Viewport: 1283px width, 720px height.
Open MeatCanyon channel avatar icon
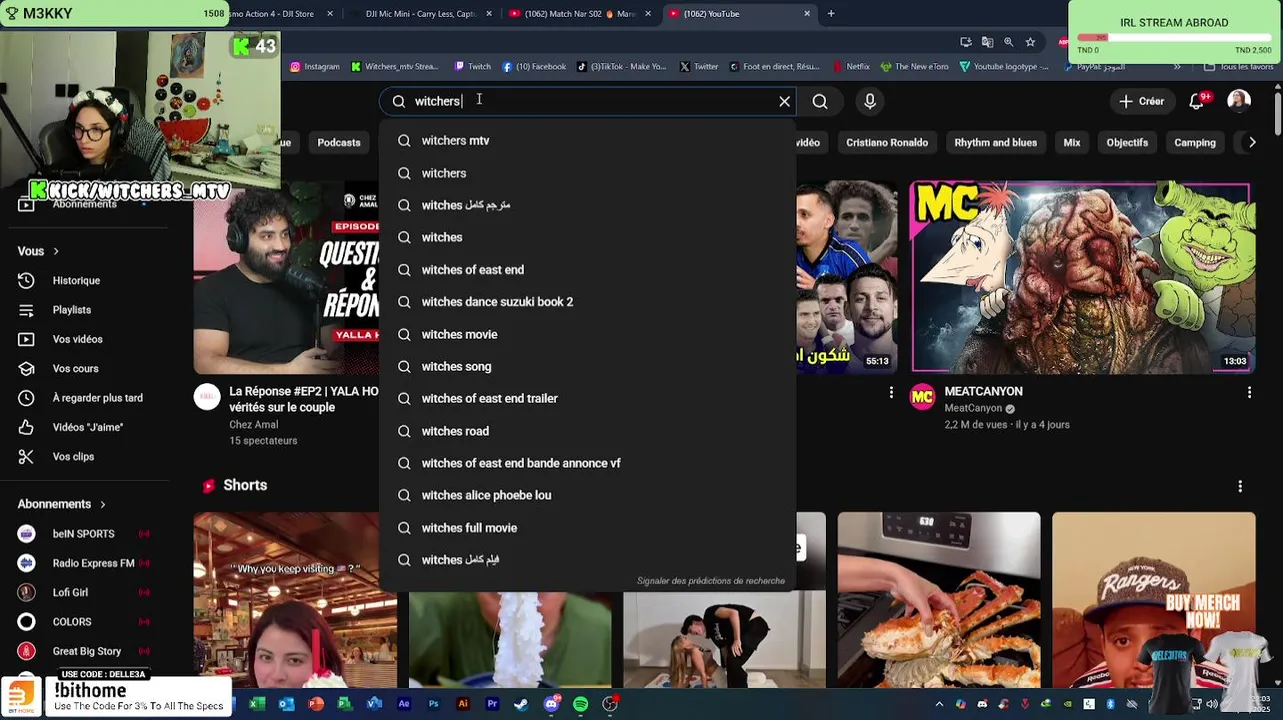[922, 397]
